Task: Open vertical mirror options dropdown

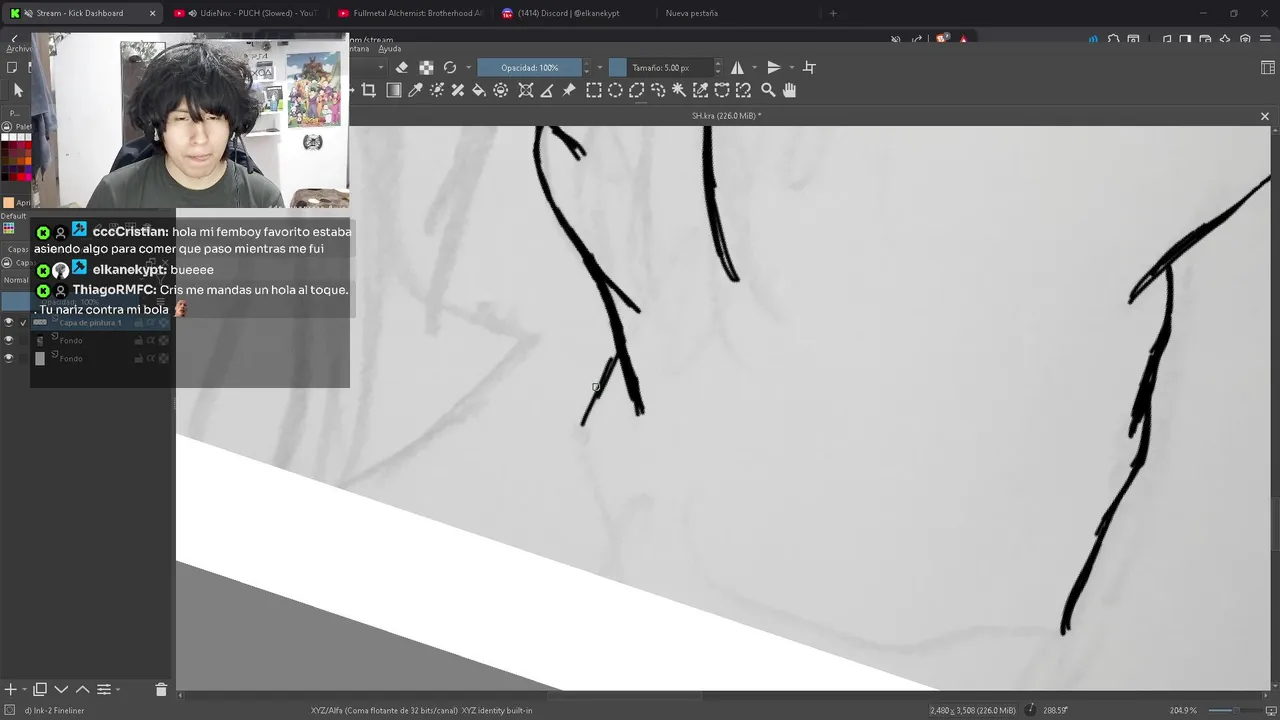Action: coord(790,67)
